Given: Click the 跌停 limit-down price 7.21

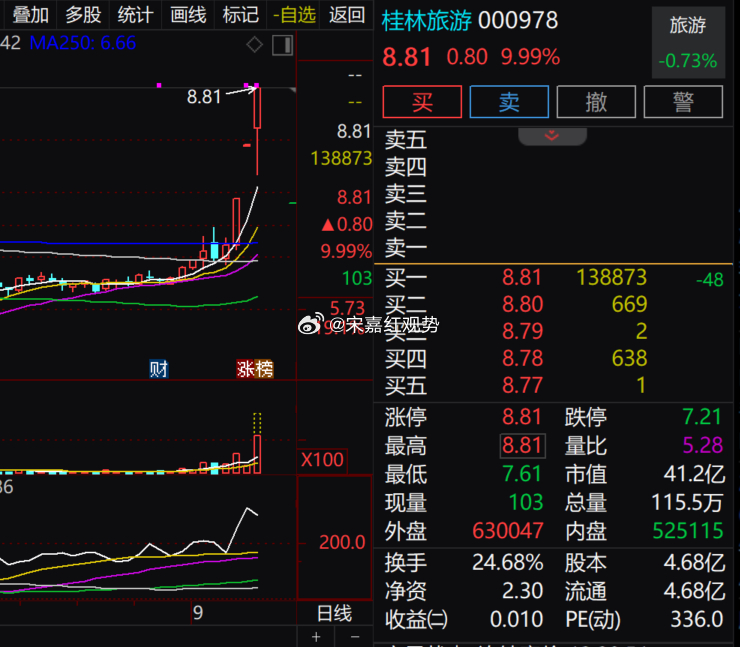Looking at the screenshot, I should tap(702, 417).
